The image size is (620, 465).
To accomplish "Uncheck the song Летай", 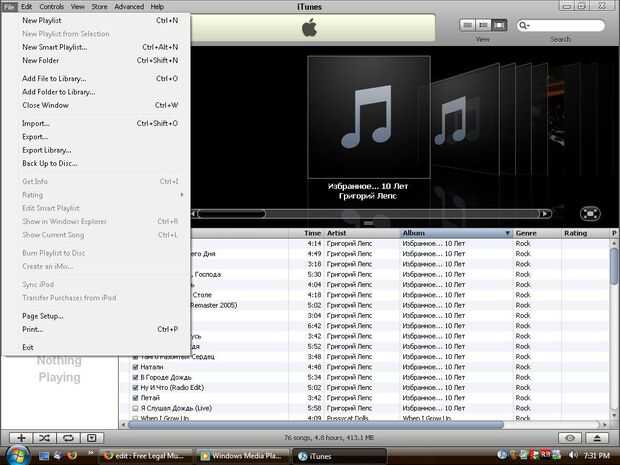I will click(x=135, y=398).
